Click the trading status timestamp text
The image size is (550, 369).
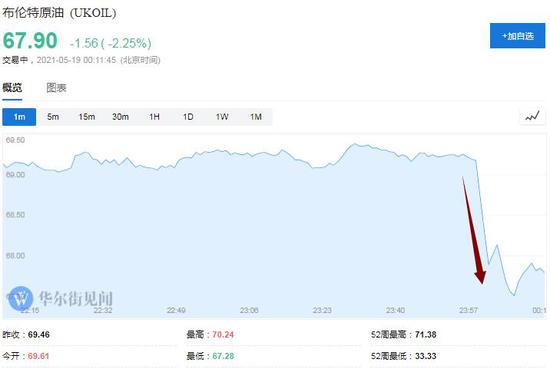click(x=81, y=60)
